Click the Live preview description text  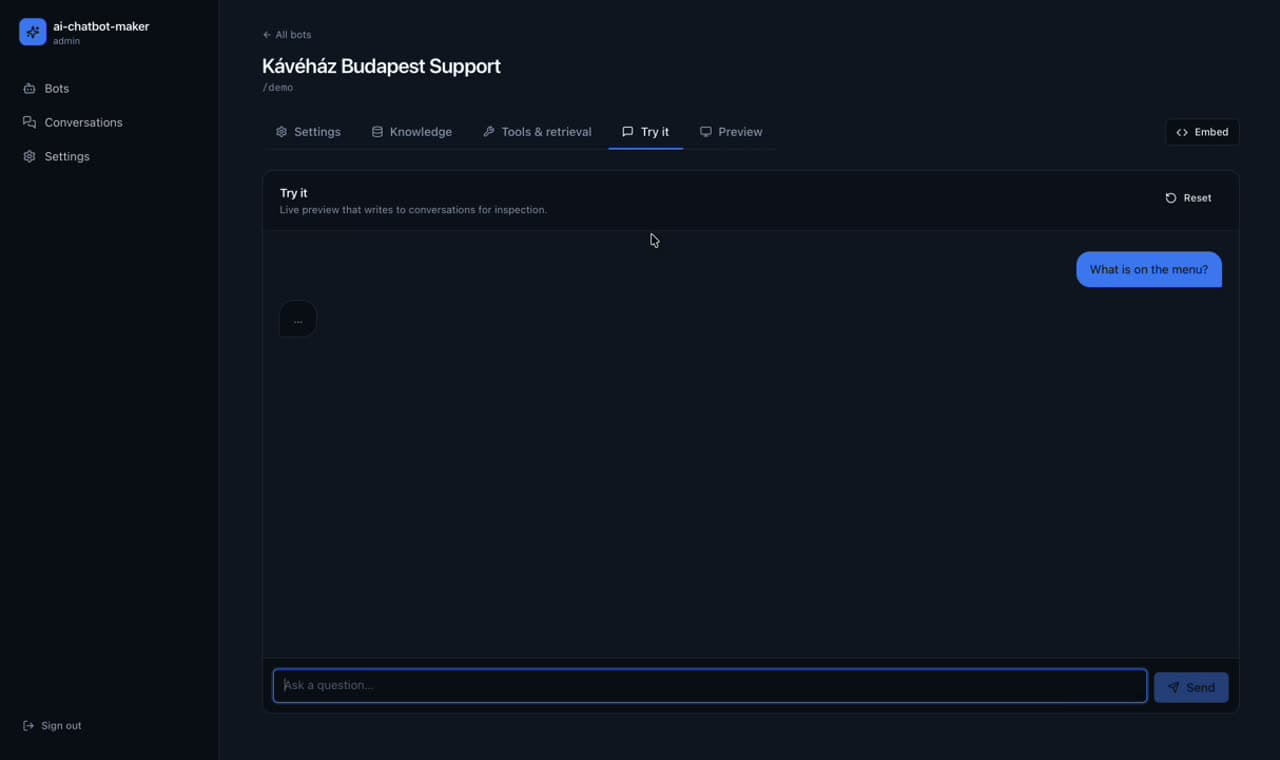[413, 210]
